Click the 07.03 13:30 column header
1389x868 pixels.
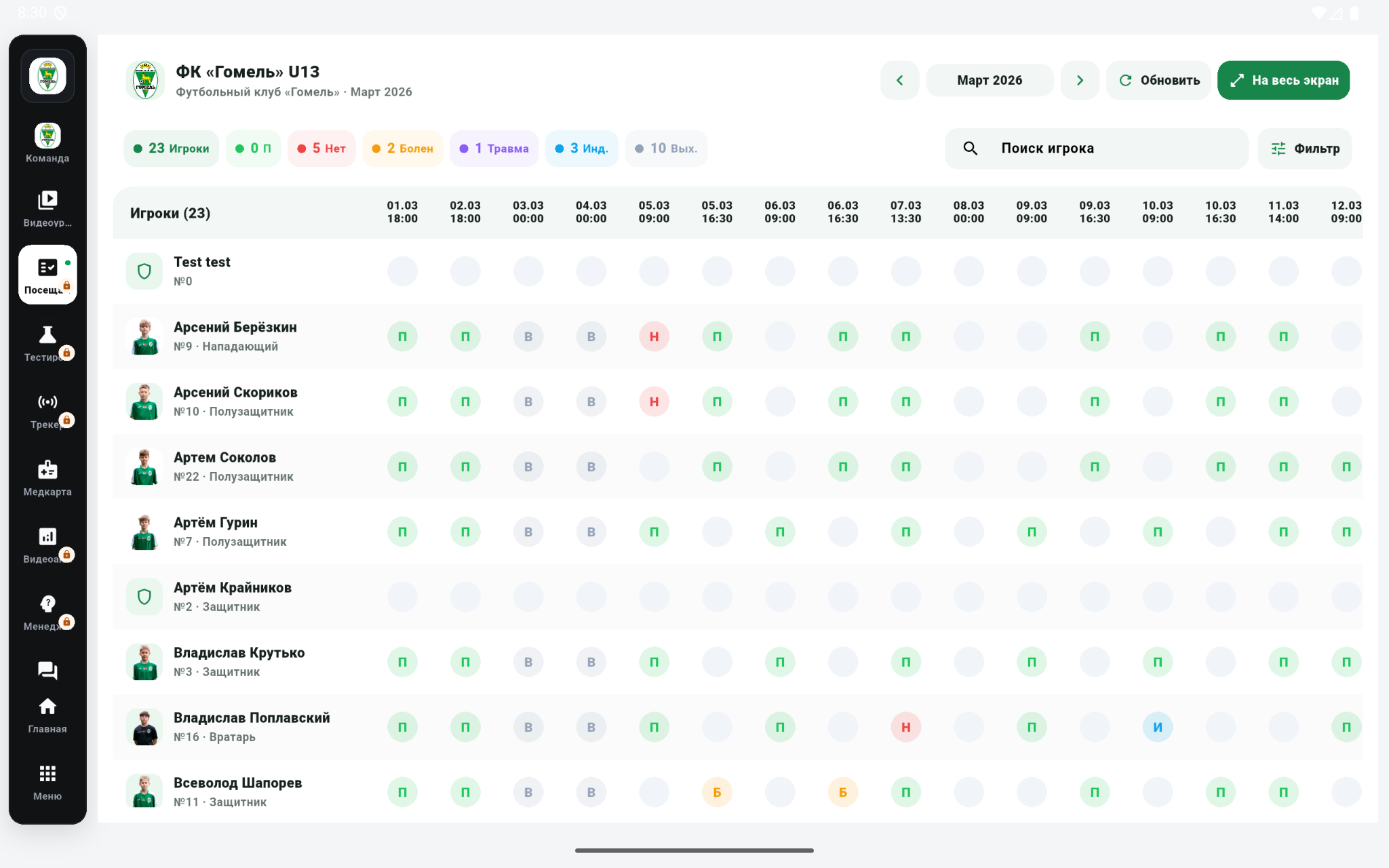906,212
